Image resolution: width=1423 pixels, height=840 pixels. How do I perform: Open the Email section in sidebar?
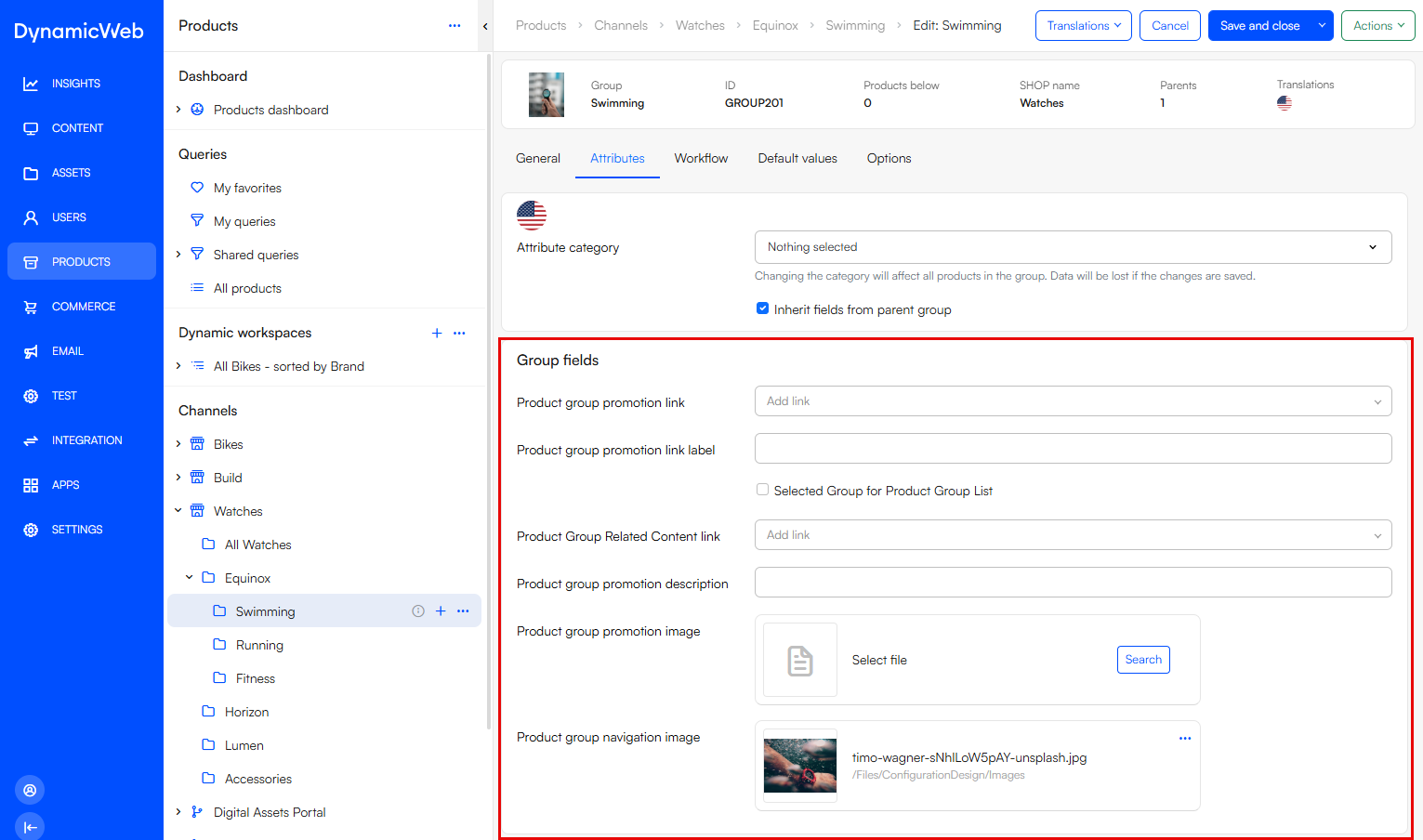click(67, 350)
